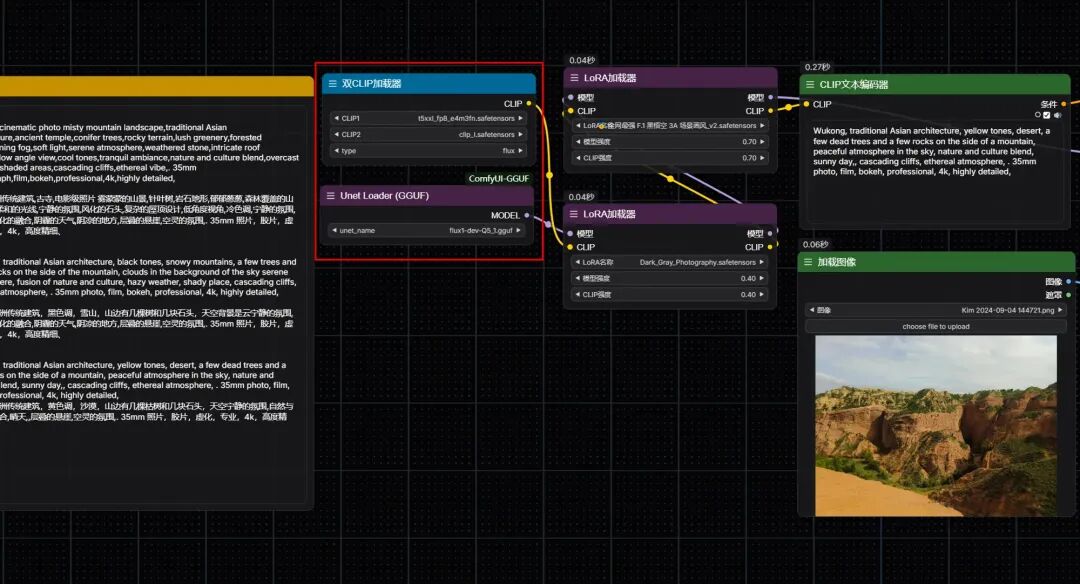Screen dimensions: 1080x584
Task: Click the 条件 output port on CLIP文本编码器
Action: click(1063, 104)
